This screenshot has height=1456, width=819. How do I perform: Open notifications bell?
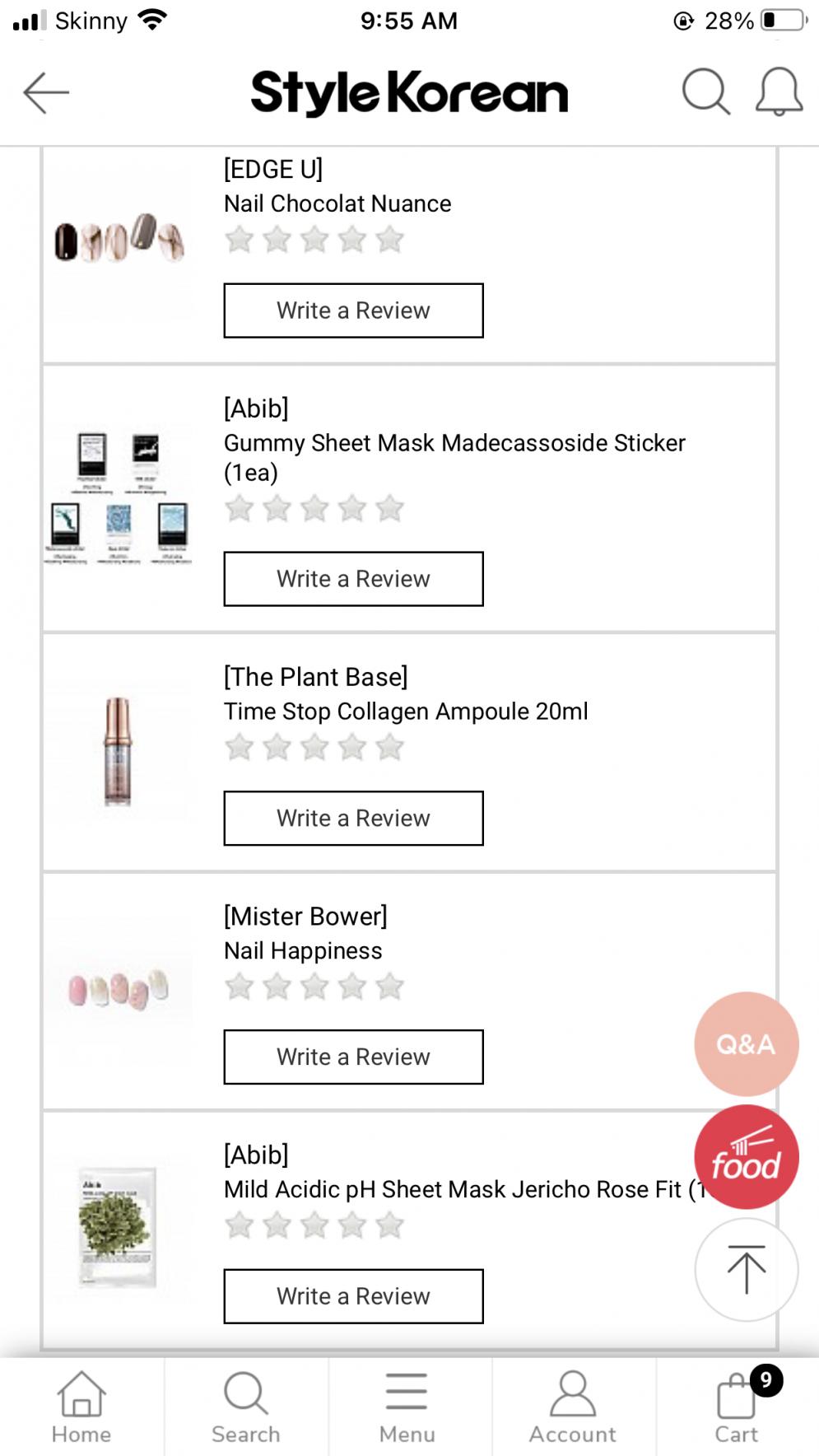coord(779,91)
